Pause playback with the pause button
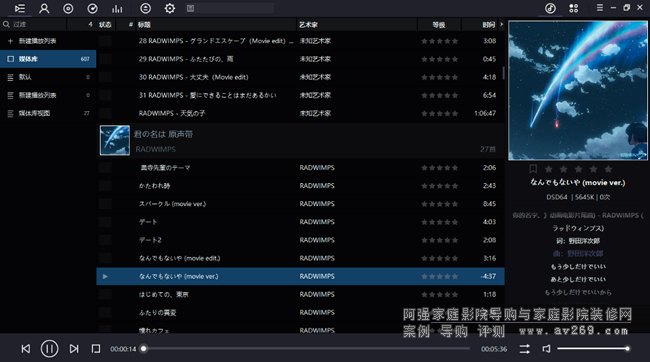This screenshot has width=650, height=362. click(x=49, y=349)
